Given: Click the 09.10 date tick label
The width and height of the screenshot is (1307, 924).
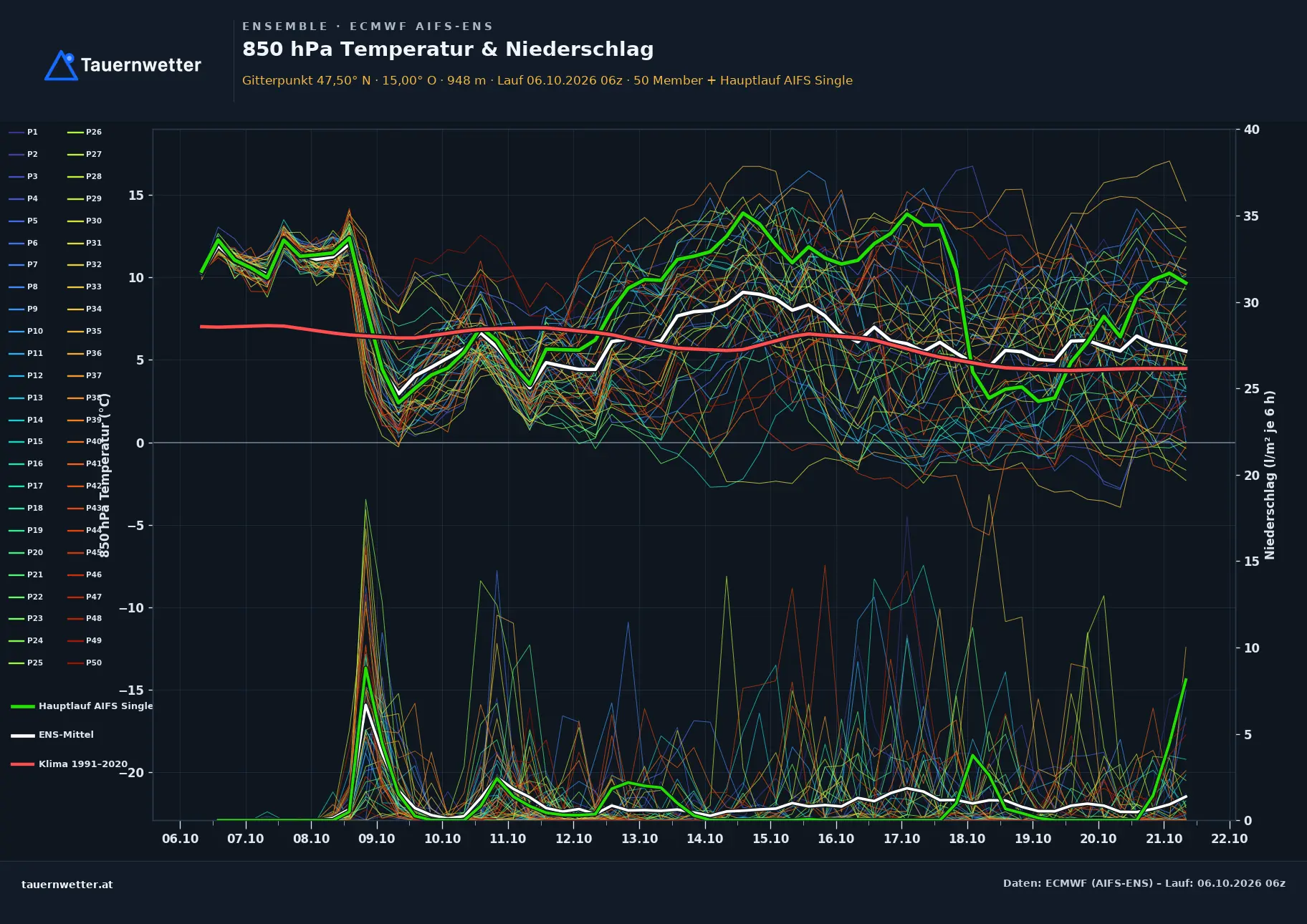Looking at the screenshot, I should (x=377, y=839).
